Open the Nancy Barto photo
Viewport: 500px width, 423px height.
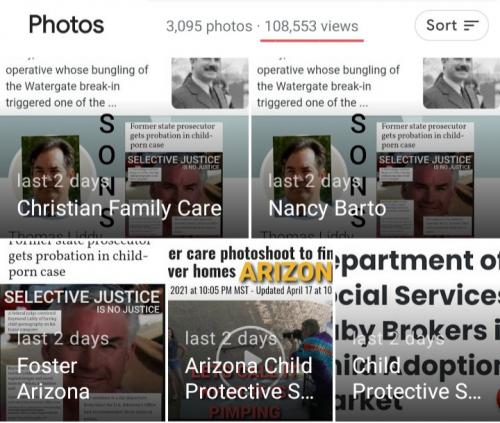tap(376, 147)
